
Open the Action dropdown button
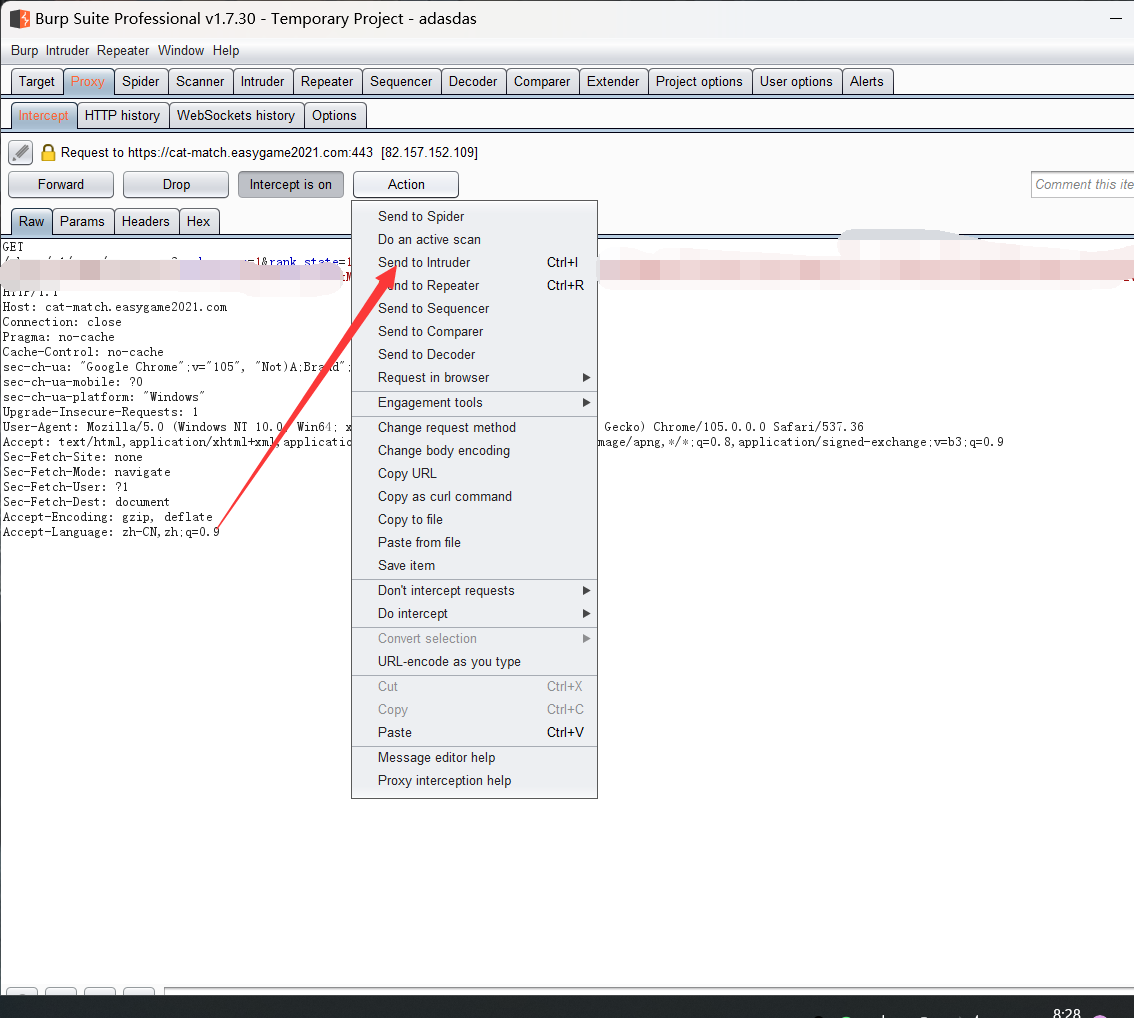406,184
